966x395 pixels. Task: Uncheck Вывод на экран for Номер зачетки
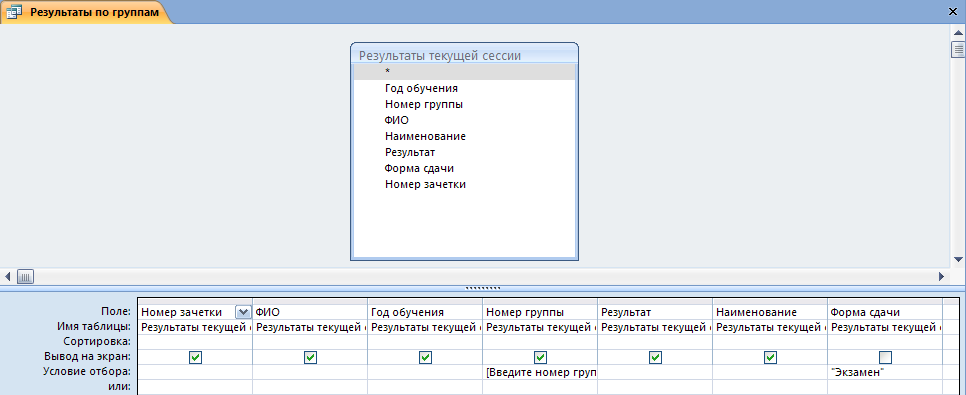click(195, 357)
